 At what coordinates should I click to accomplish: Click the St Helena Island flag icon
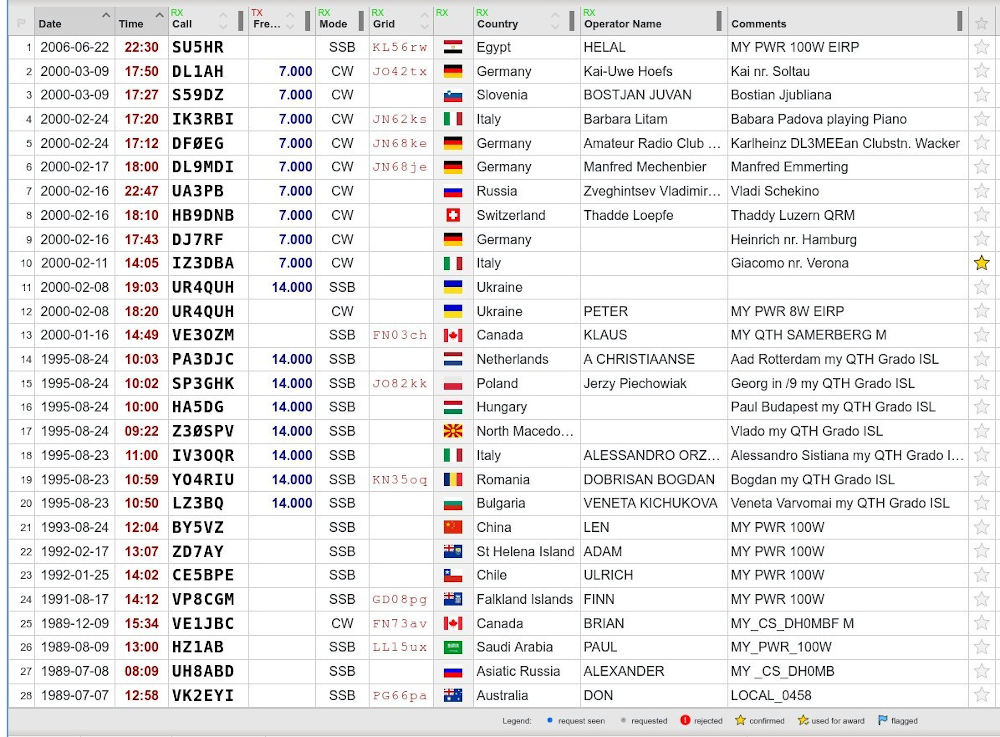[453, 551]
